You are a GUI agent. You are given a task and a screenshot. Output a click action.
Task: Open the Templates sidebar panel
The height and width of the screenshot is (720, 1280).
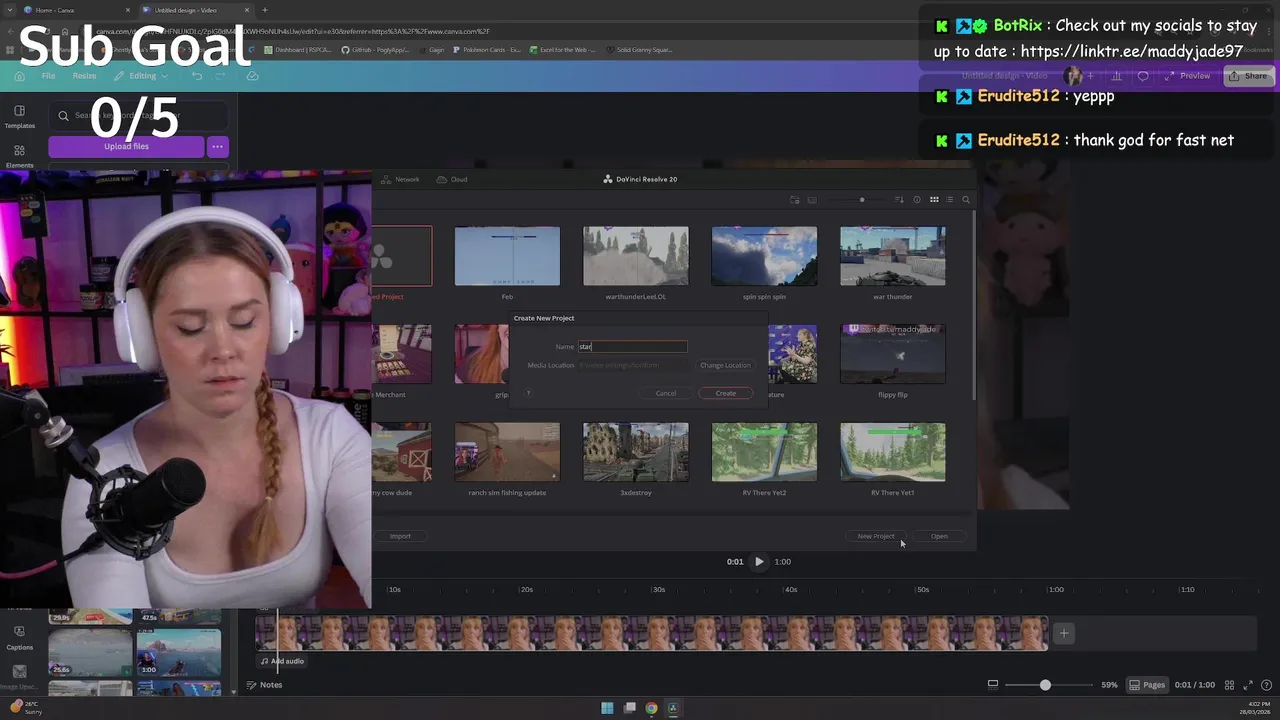(19, 117)
